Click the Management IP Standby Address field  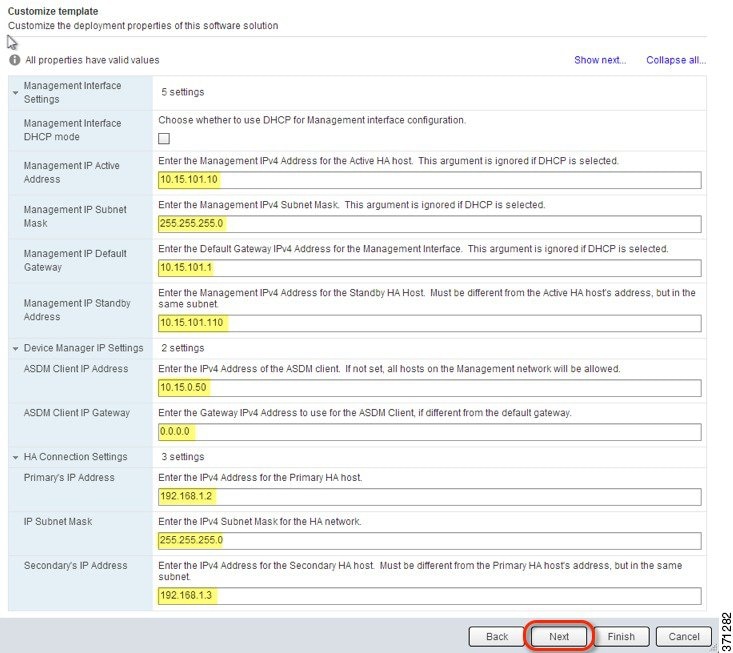(x=430, y=323)
